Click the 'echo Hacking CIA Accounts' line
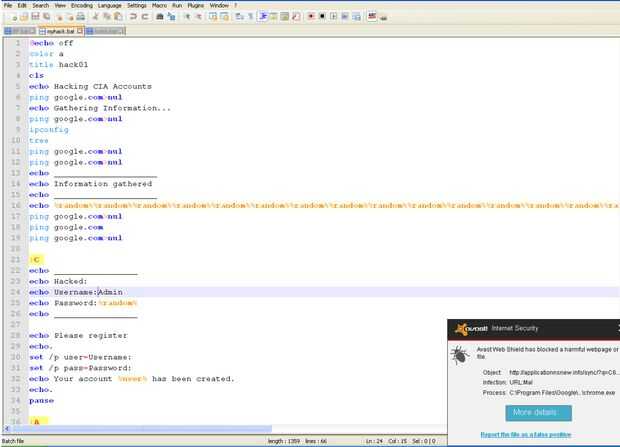The image size is (620, 447). tap(90, 86)
